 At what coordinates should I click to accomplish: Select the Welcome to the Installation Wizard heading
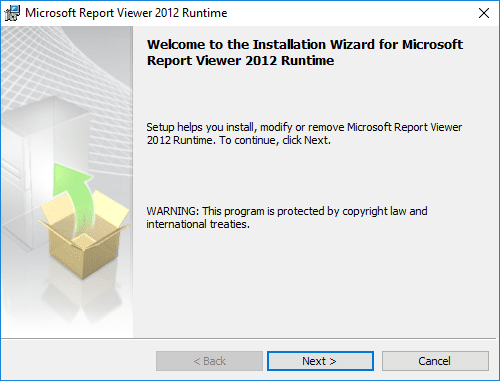[x=305, y=52]
